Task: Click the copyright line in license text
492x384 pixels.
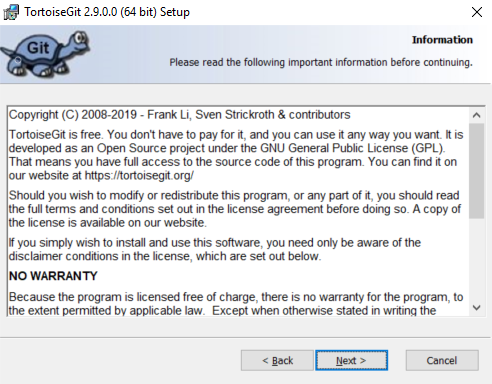Action: 179,115
